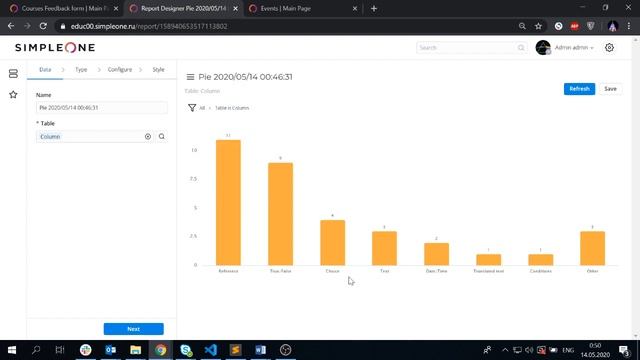Open Word from the taskbar
The image size is (640, 360).
pos(260,350)
